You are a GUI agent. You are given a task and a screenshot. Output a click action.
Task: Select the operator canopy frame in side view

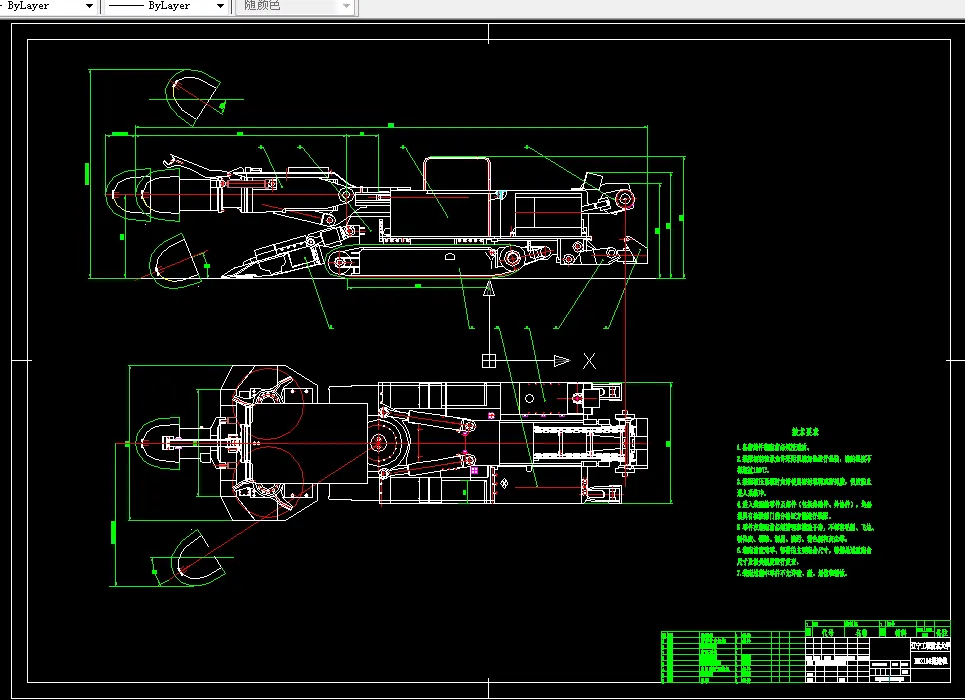[x=457, y=175]
